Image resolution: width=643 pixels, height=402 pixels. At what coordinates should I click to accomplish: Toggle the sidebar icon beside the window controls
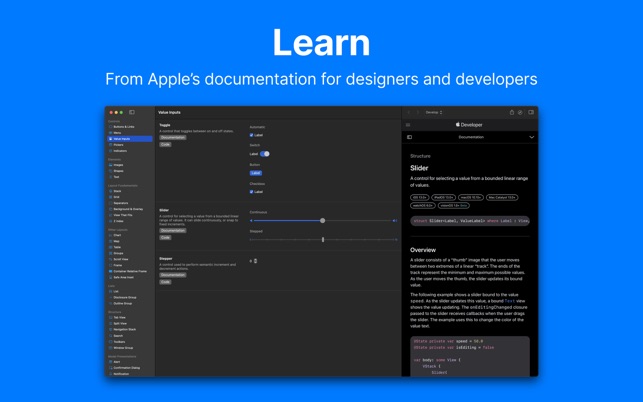pos(132,112)
